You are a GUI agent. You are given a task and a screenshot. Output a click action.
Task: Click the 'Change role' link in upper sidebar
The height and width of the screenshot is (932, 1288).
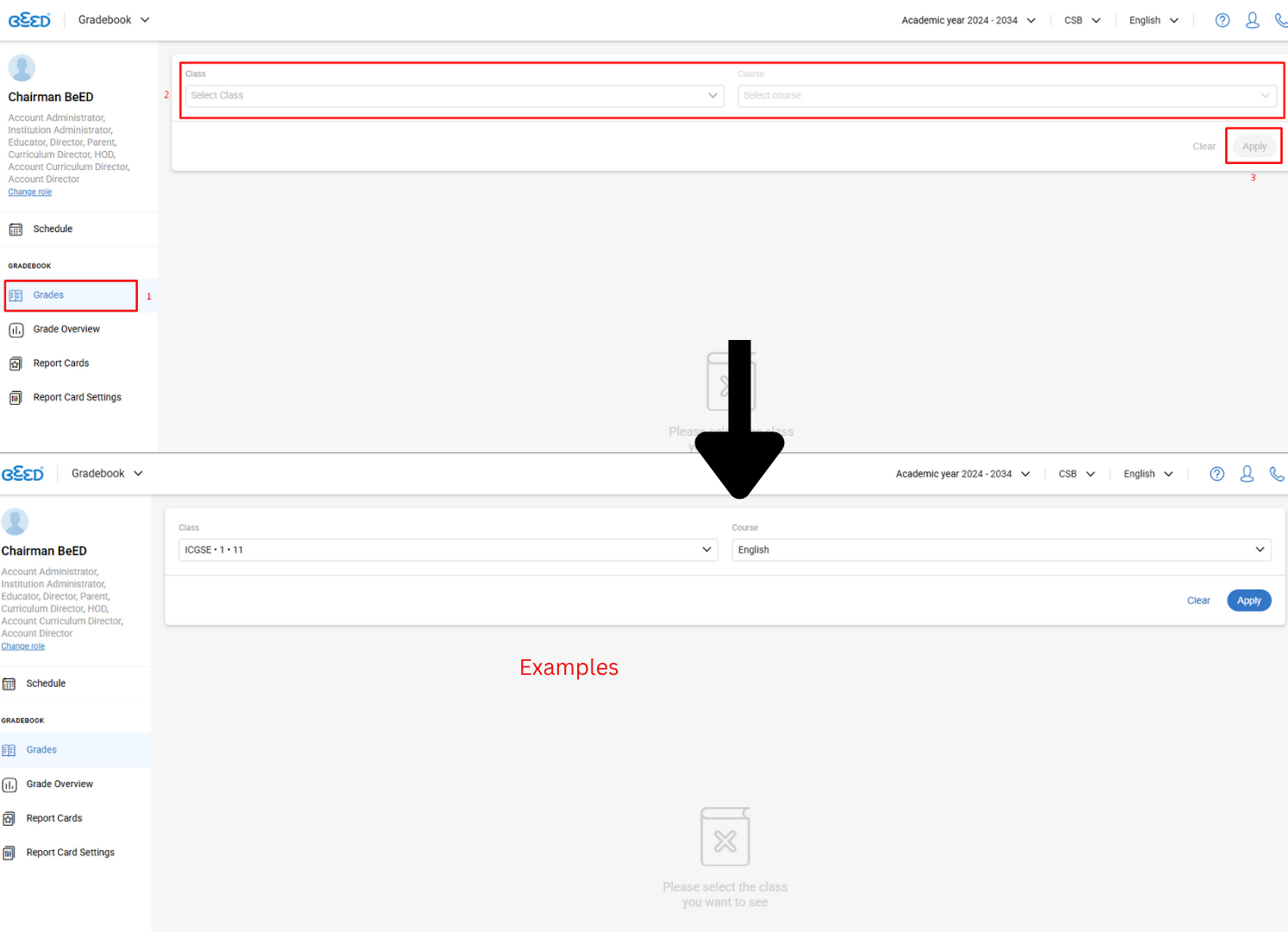30,192
